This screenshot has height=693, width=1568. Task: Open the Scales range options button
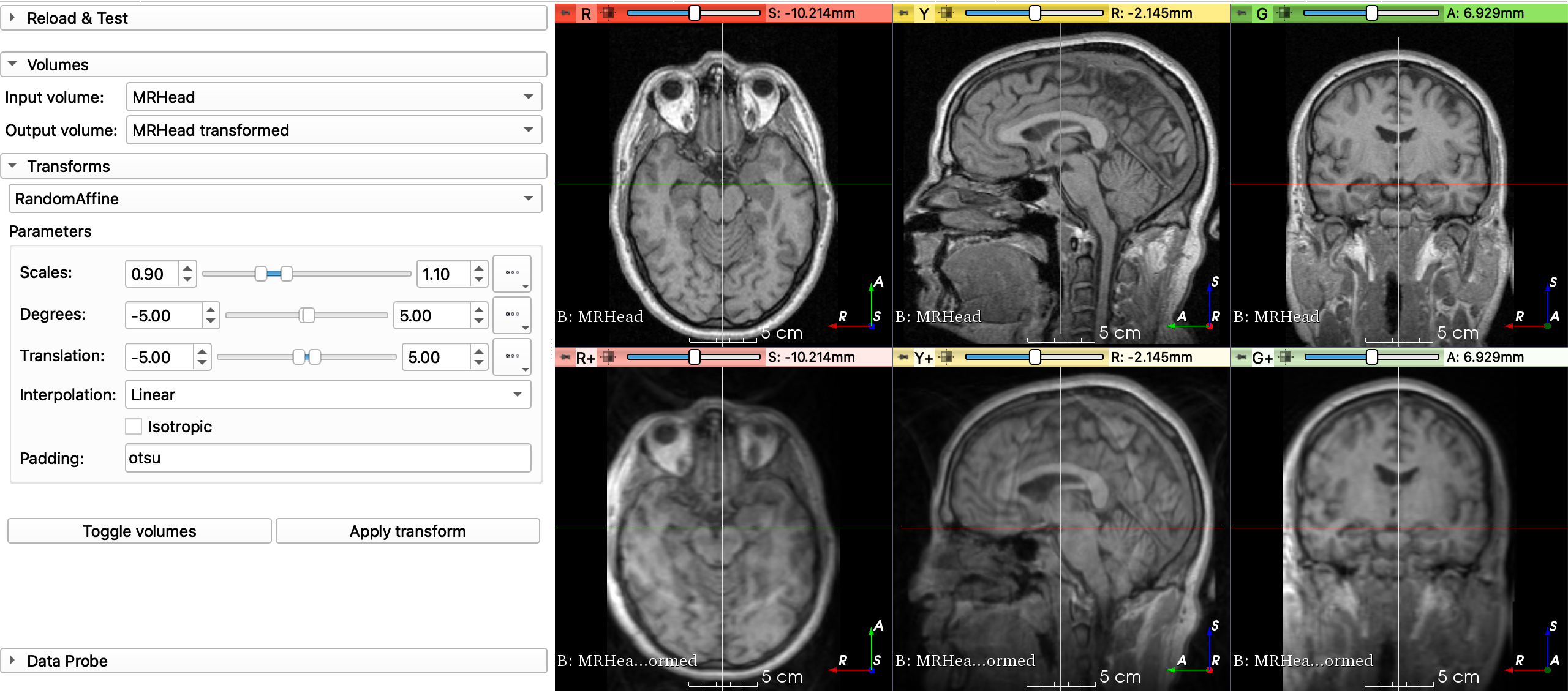pos(513,274)
